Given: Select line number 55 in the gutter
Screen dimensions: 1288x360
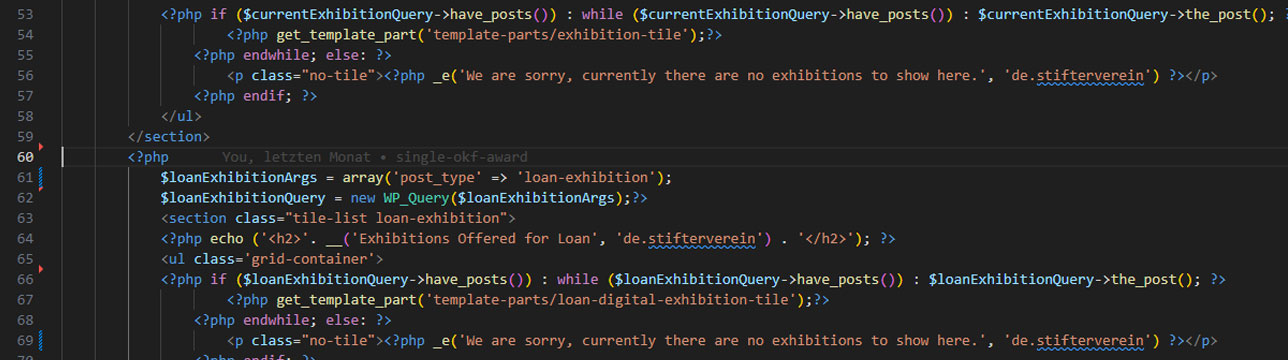Looking at the screenshot, I should tap(26, 55).
